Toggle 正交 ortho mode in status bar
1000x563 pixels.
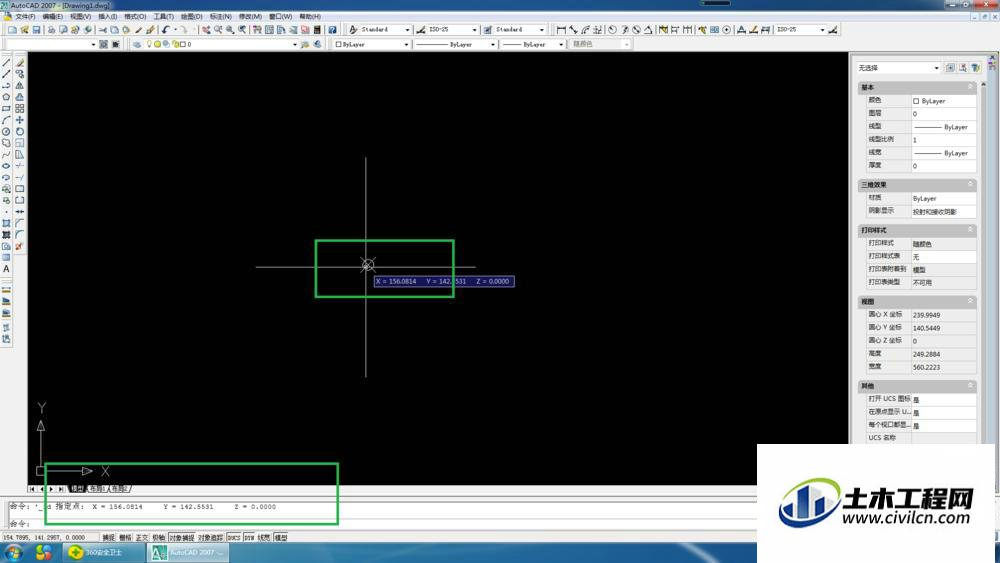(x=142, y=537)
